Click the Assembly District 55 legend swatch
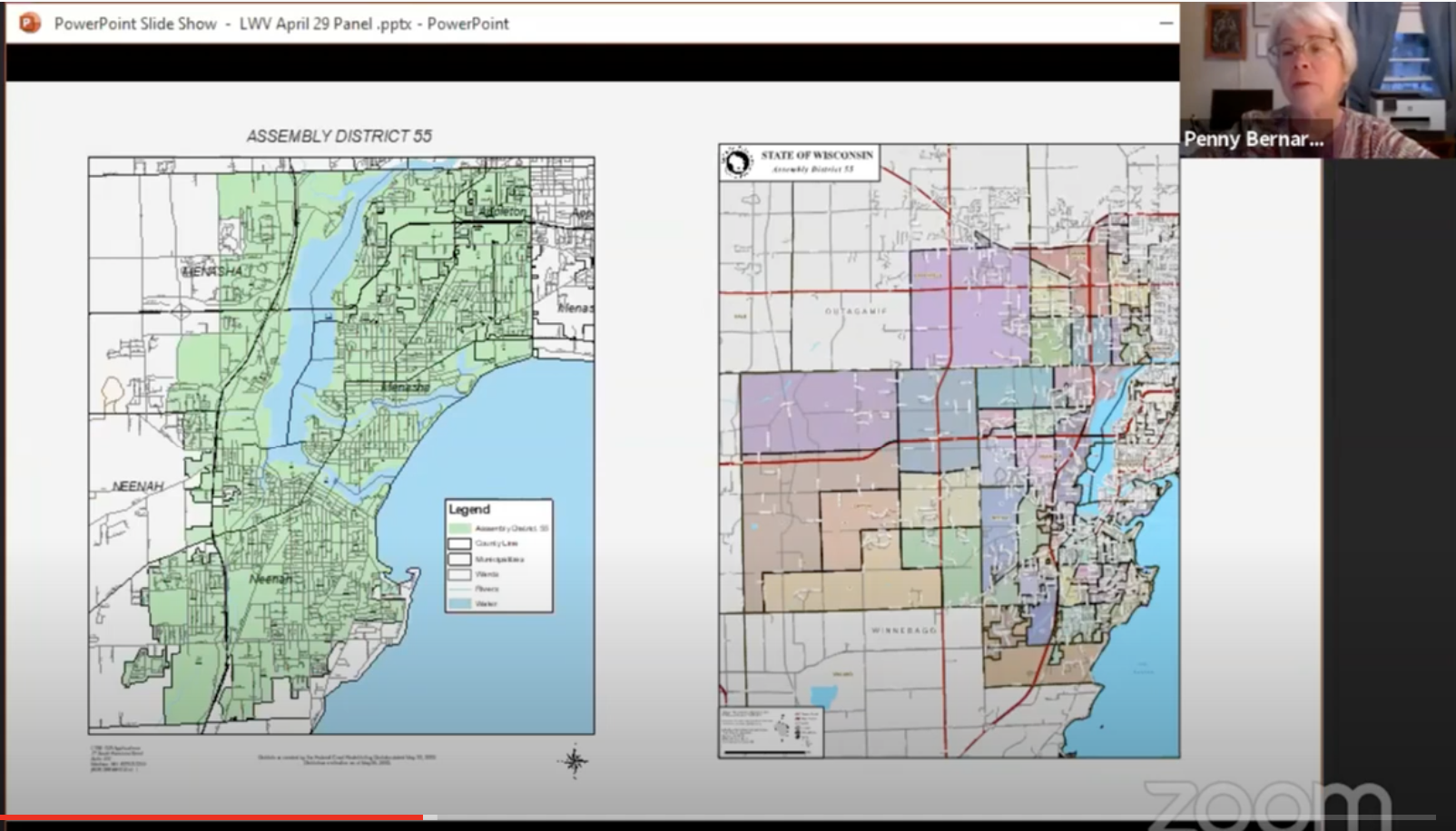1456x831 pixels. click(x=459, y=528)
